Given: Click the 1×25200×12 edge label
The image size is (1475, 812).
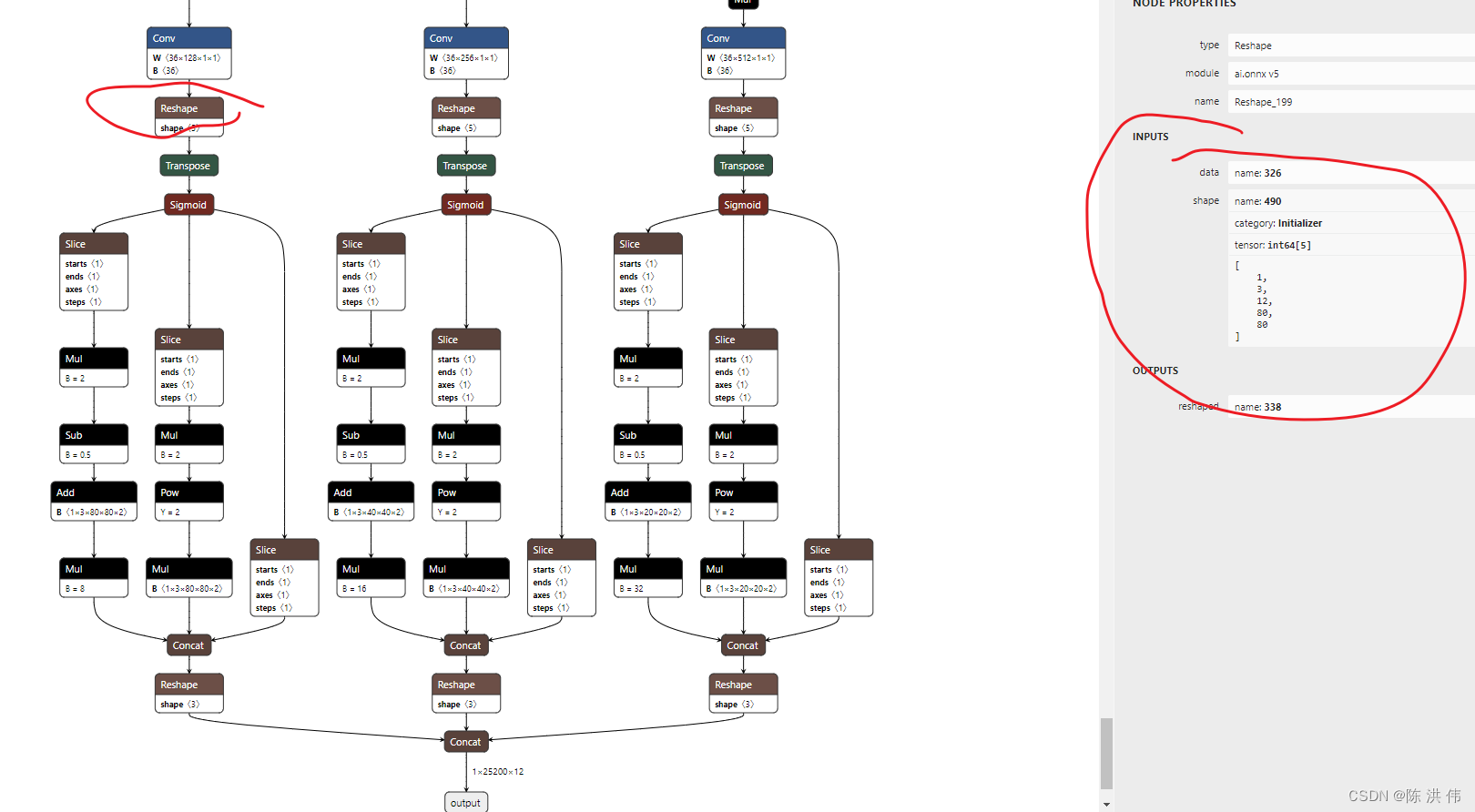Looking at the screenshot, I should [497, 772].
